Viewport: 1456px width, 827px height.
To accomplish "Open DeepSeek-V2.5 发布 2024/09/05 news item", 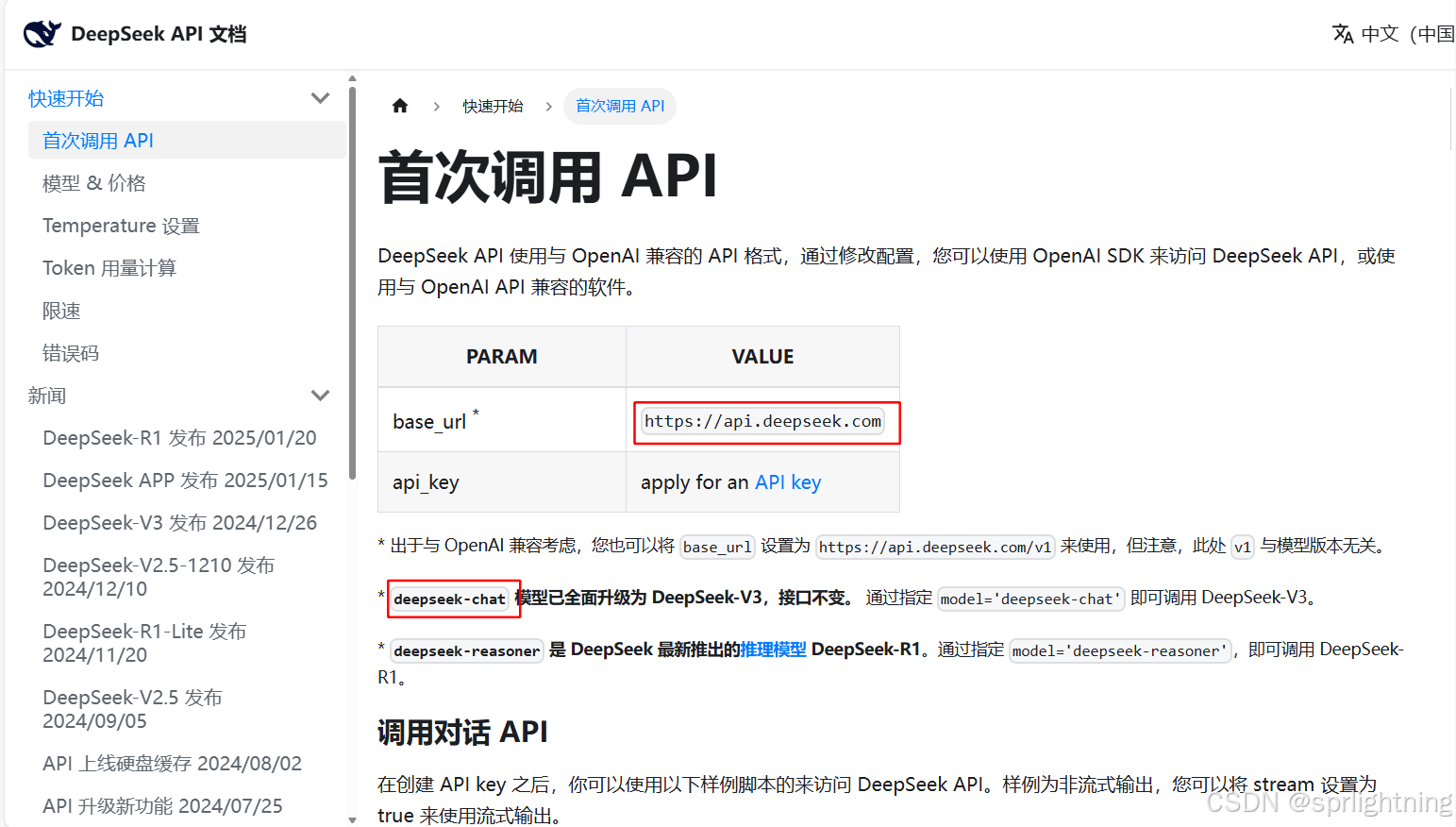I will 132,709.
